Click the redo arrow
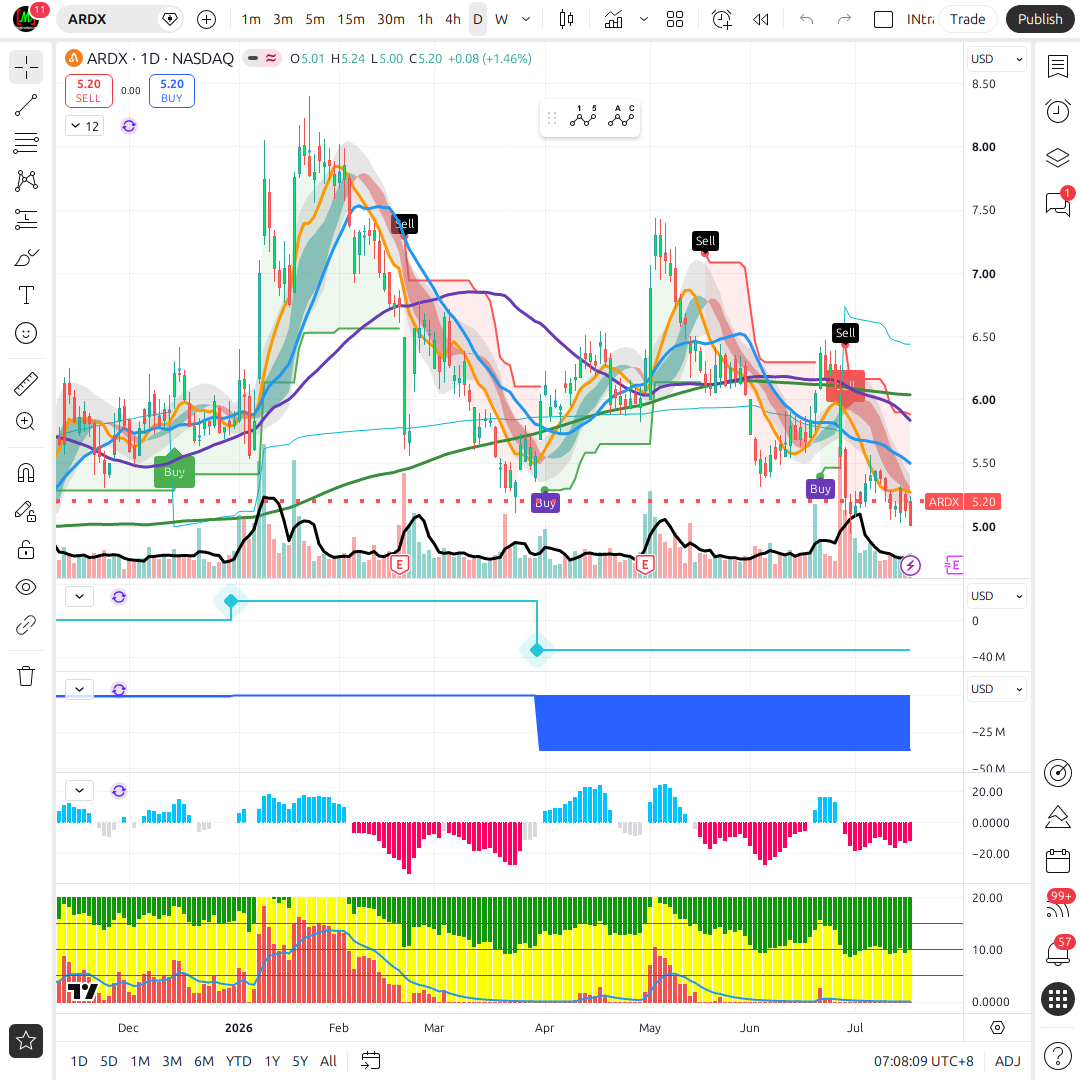This screenshot has height=1080, width=1080. (844, 19)
